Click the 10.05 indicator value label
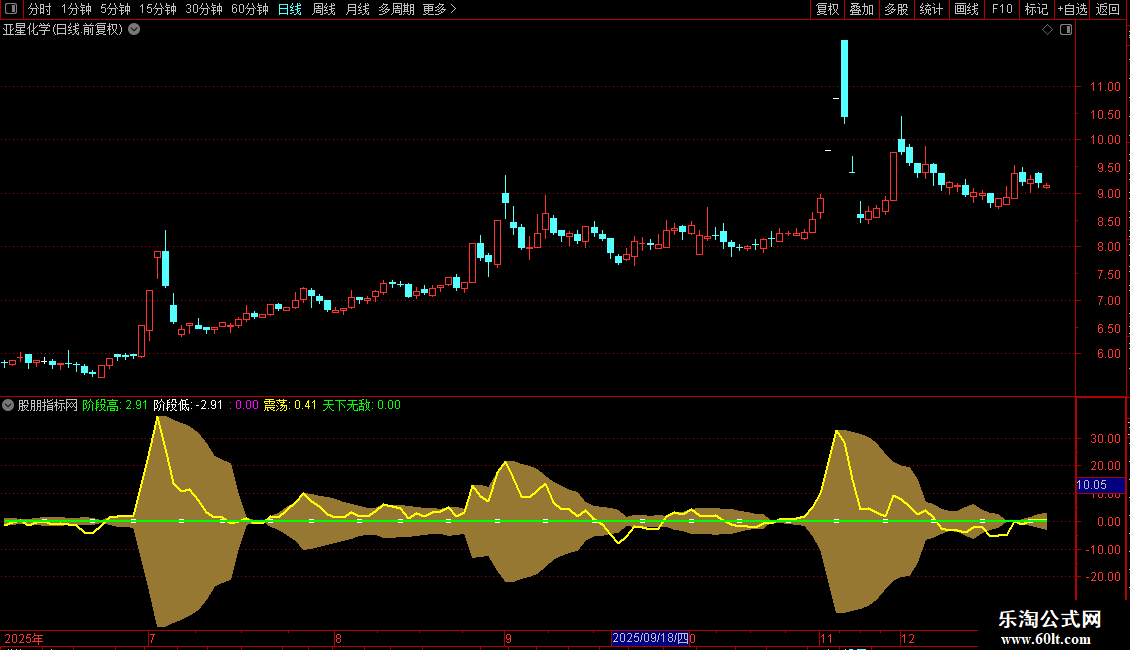1130x650 pixels. click(x=1100, y=485)
